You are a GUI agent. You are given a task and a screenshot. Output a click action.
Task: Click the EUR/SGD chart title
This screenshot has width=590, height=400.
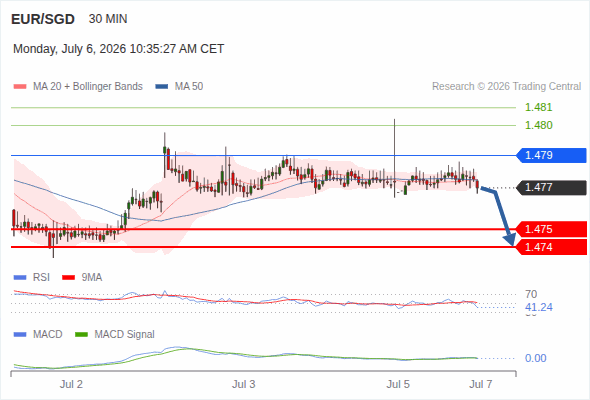coord(43,19)
